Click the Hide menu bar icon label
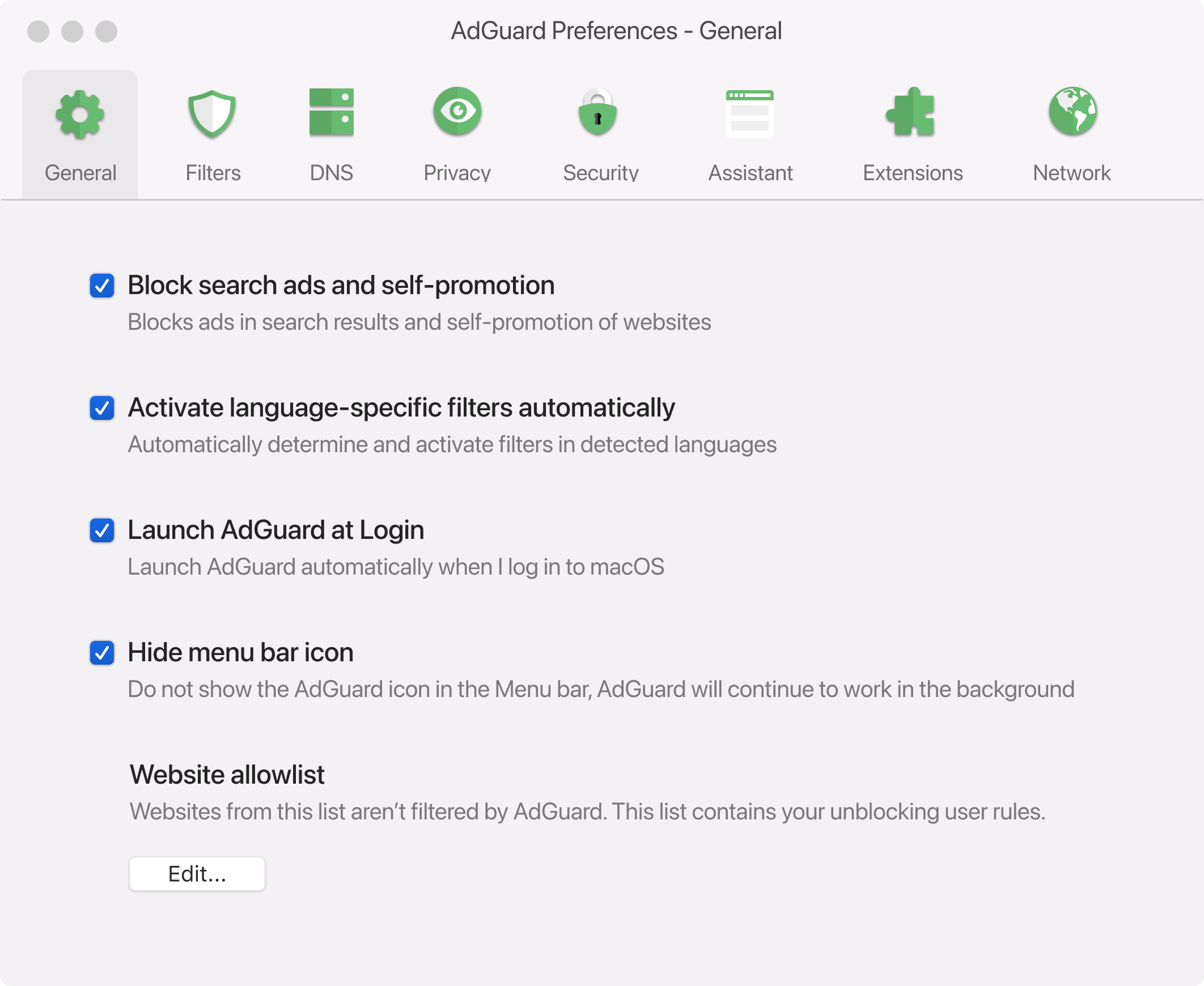Screen dimensions: 1204x986 [240, 652]
